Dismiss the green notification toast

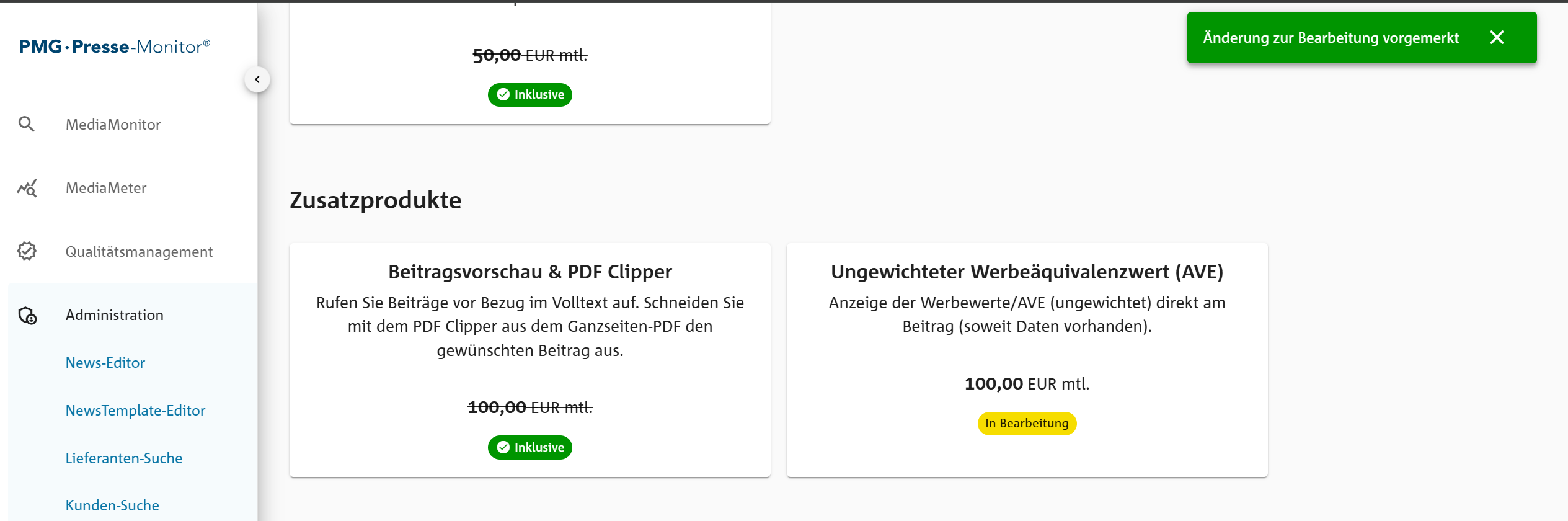click(1497, 38)
